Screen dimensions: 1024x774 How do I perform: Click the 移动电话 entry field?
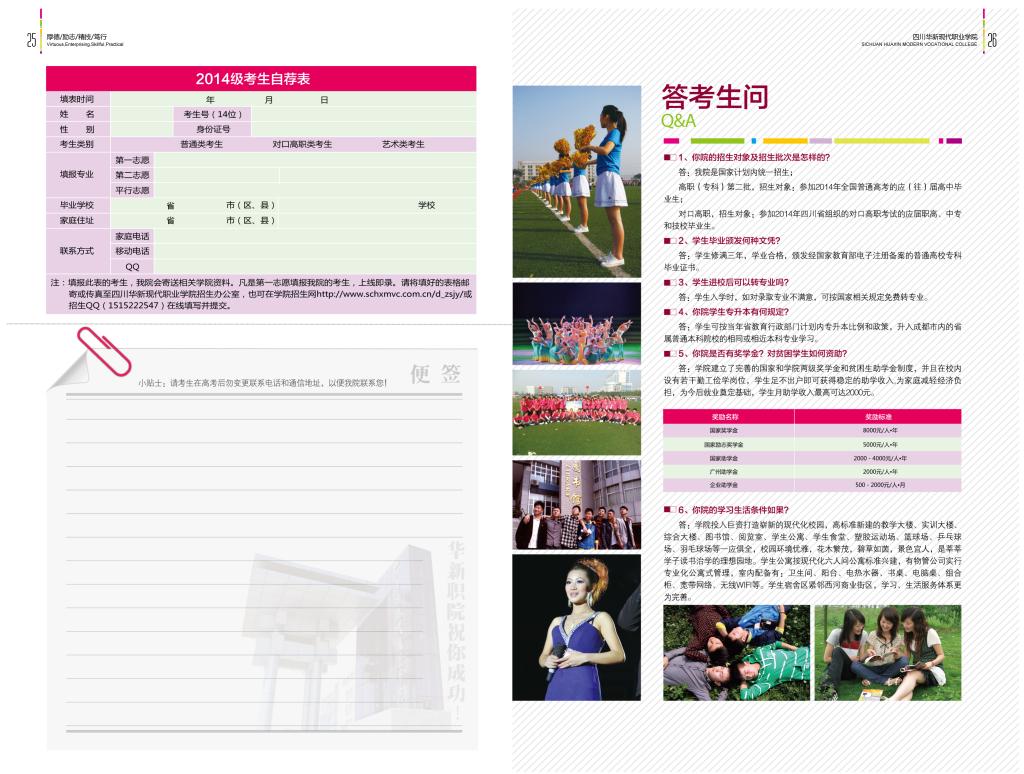pyautogui.click(x=314, y=251)
